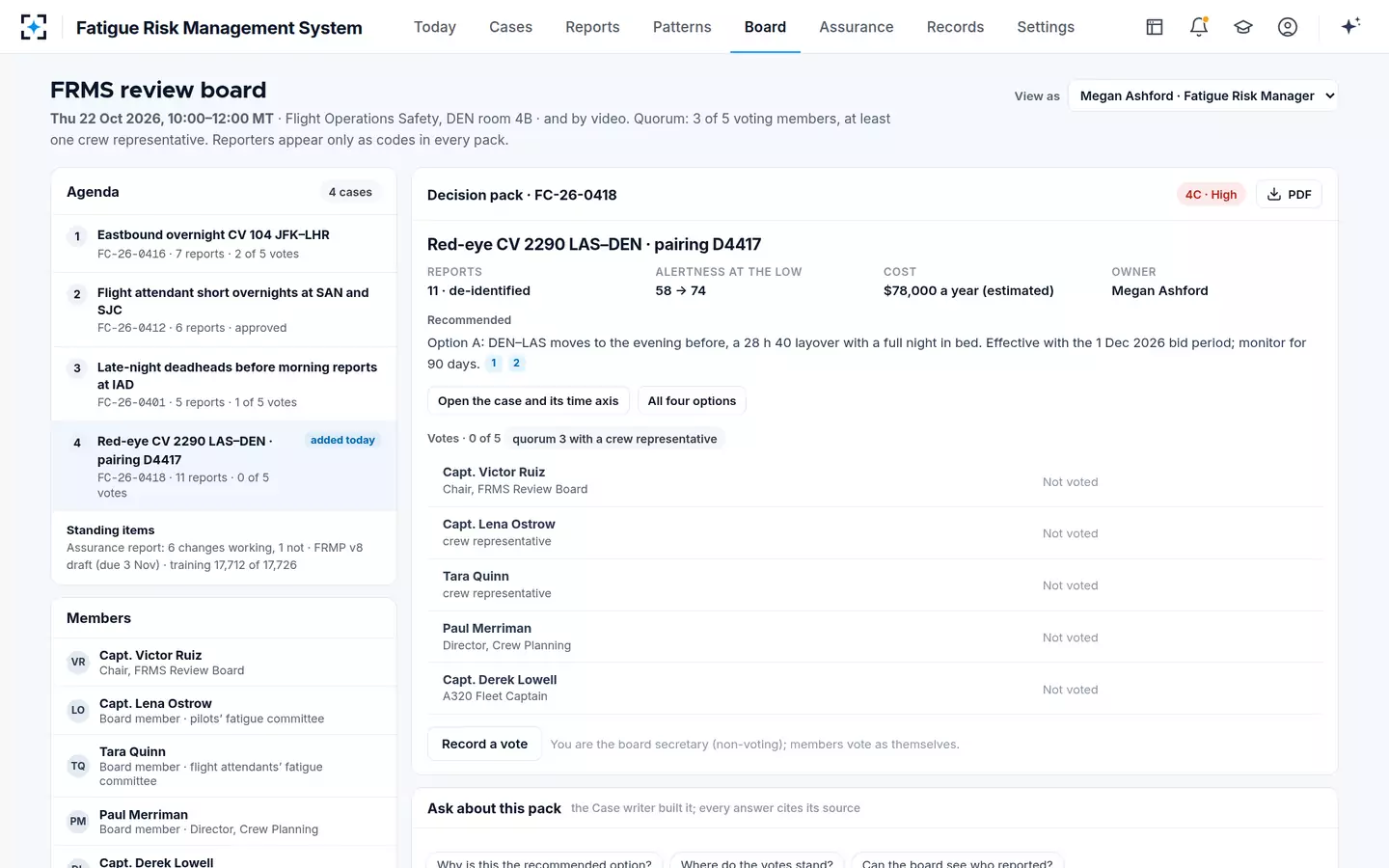Open the training cap icon
The image size is (1389, 868).
point(1243,27)
